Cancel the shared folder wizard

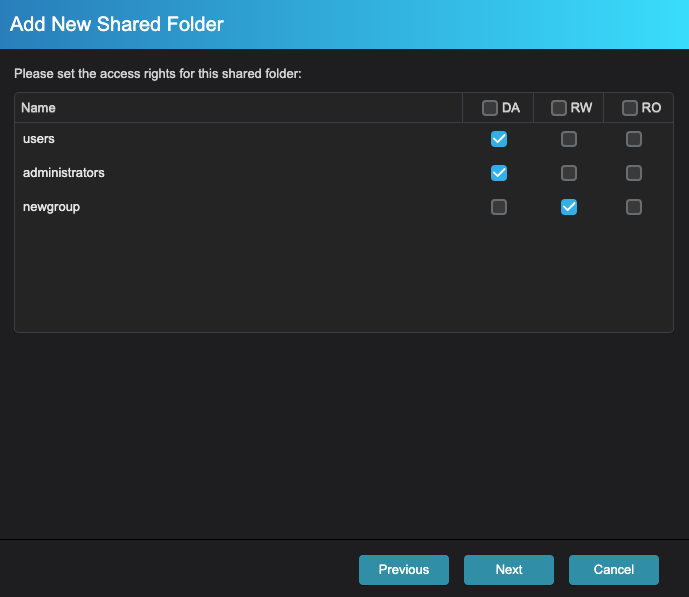click(614, 570)
